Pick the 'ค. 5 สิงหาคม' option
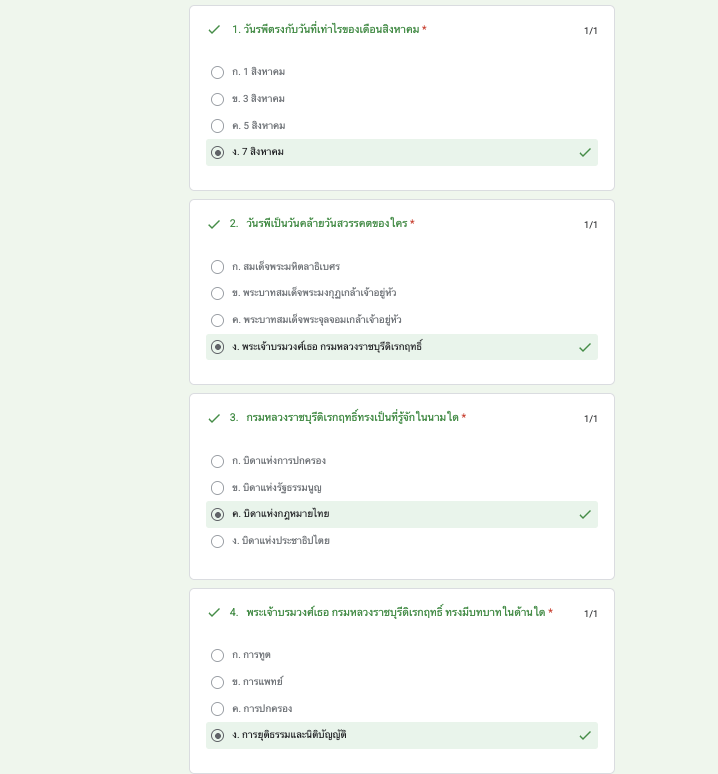Image resolution: width=718 pixels, height=774 pixels. pyautogui.click(x=218, y=126)
